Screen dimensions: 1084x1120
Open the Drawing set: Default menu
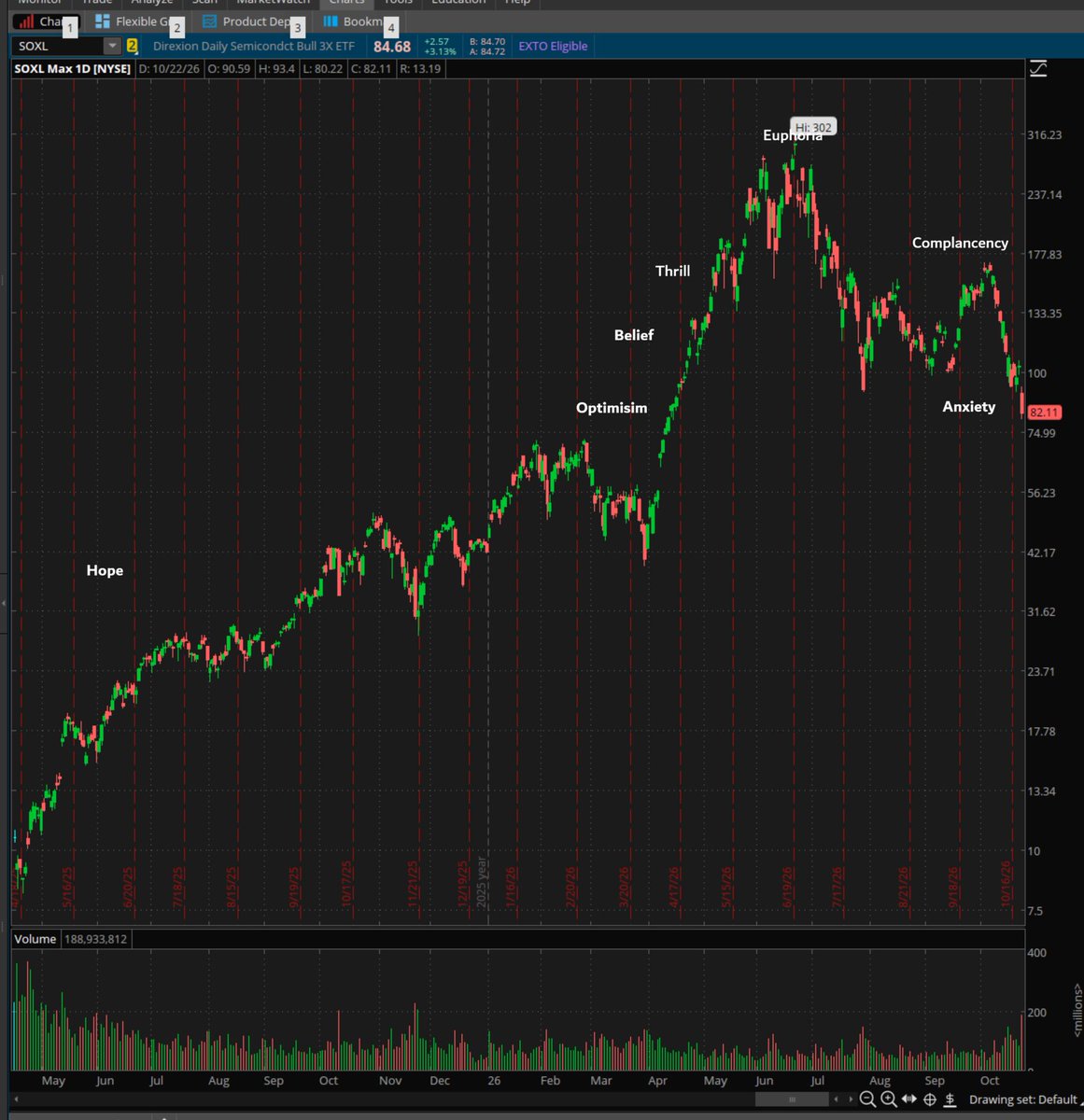[x=1023, y=1099]
